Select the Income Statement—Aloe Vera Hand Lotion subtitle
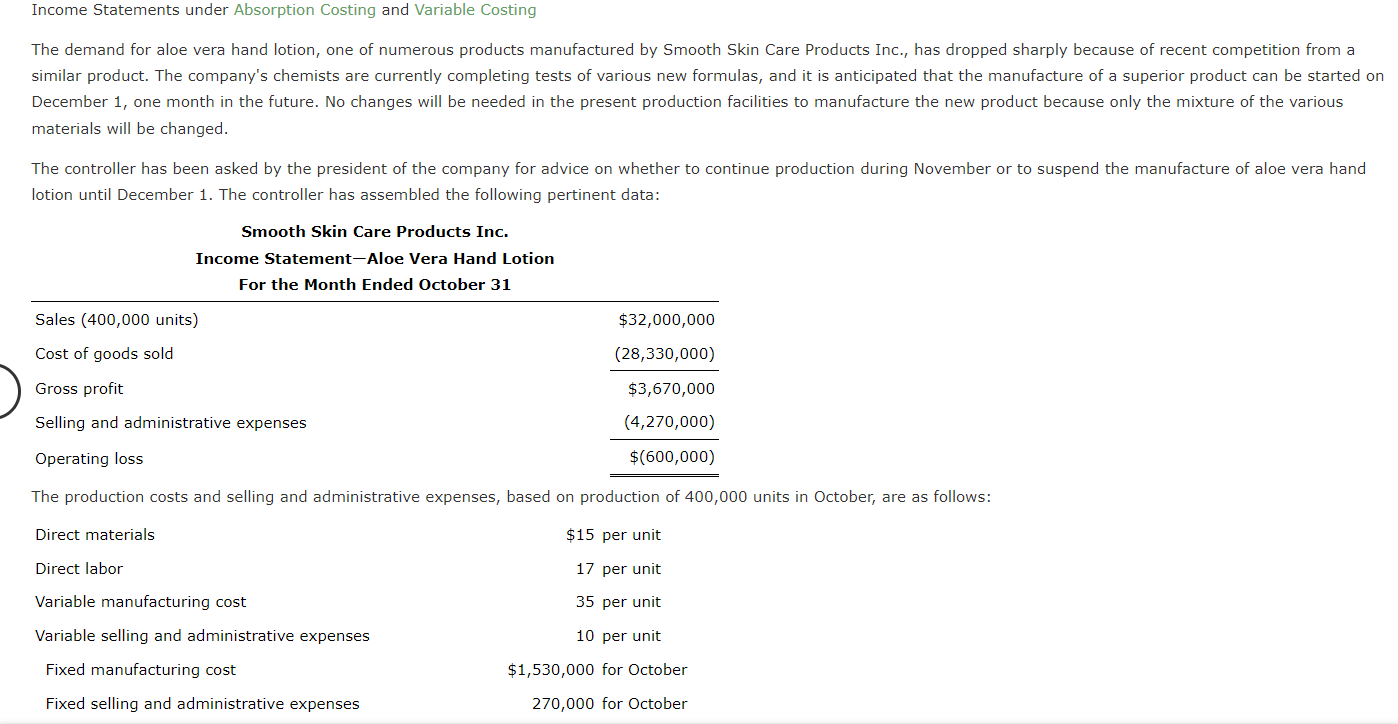The image size is (1398, 724). coord(374,258)
